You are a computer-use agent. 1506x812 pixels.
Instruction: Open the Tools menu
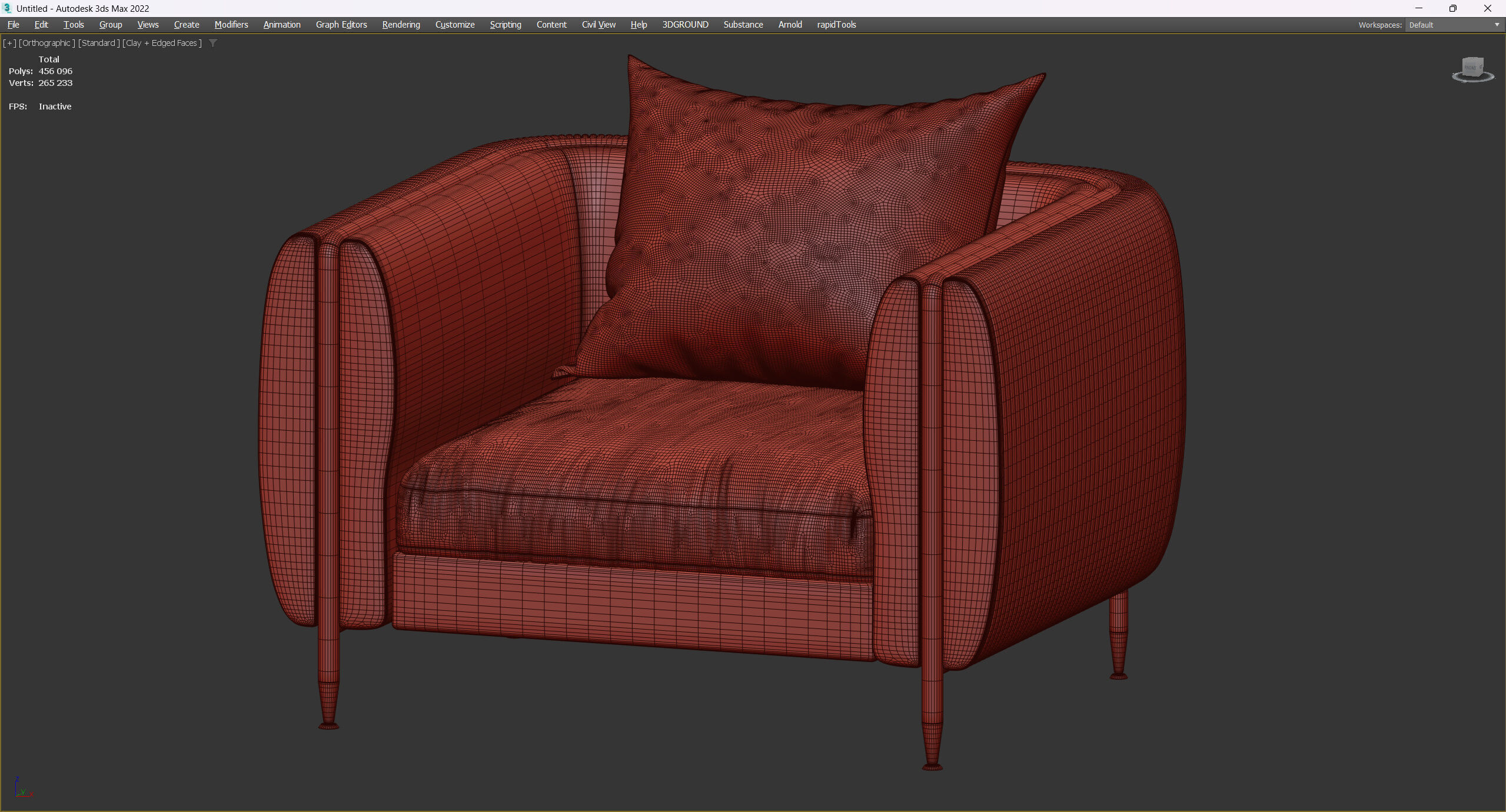point(74,25)
